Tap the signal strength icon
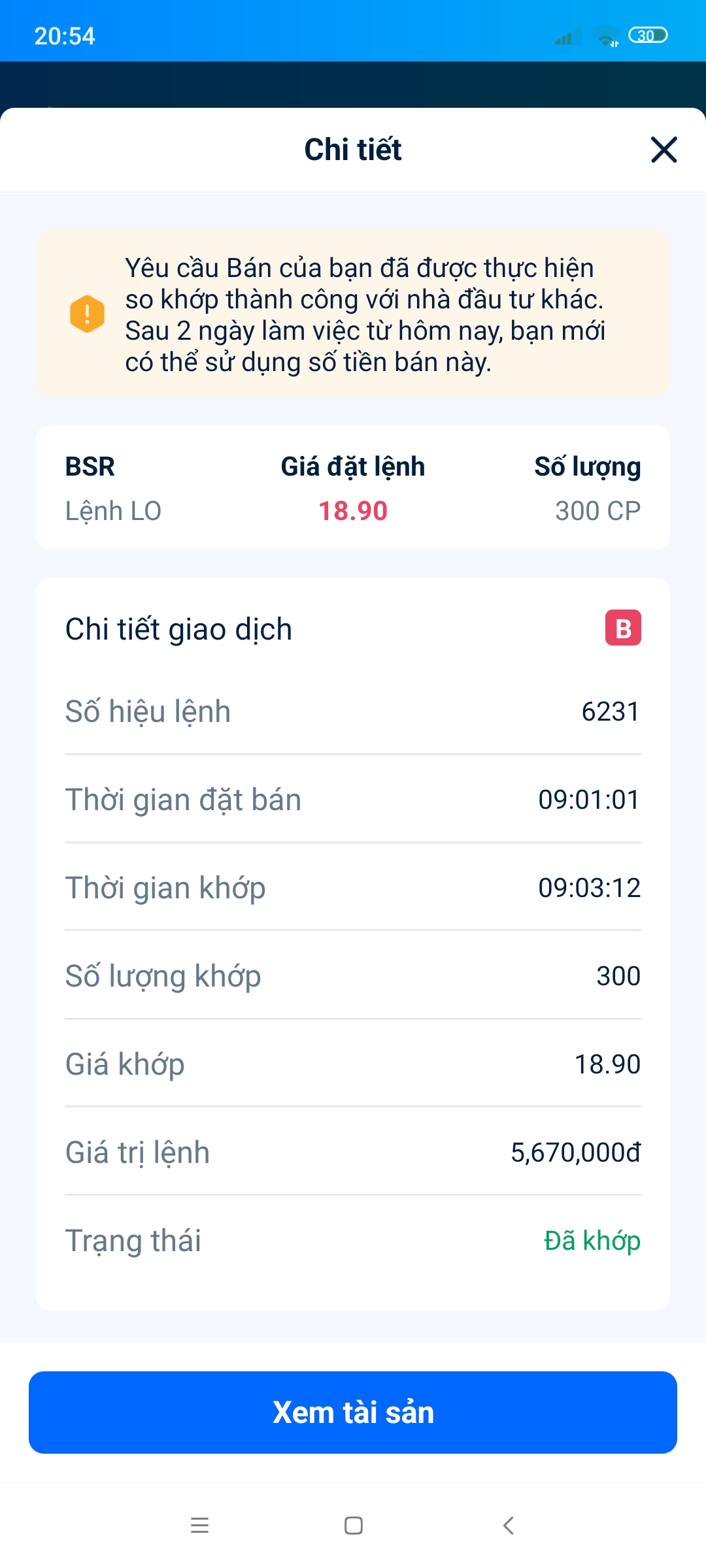 [567, 36]
